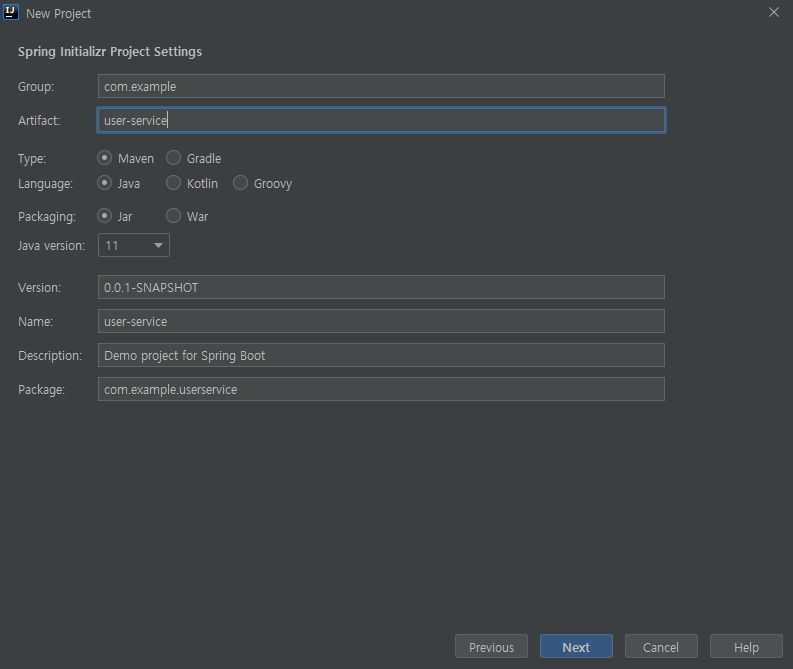Click the Name input field
793x669 pixels.
(x=381, y=321)
